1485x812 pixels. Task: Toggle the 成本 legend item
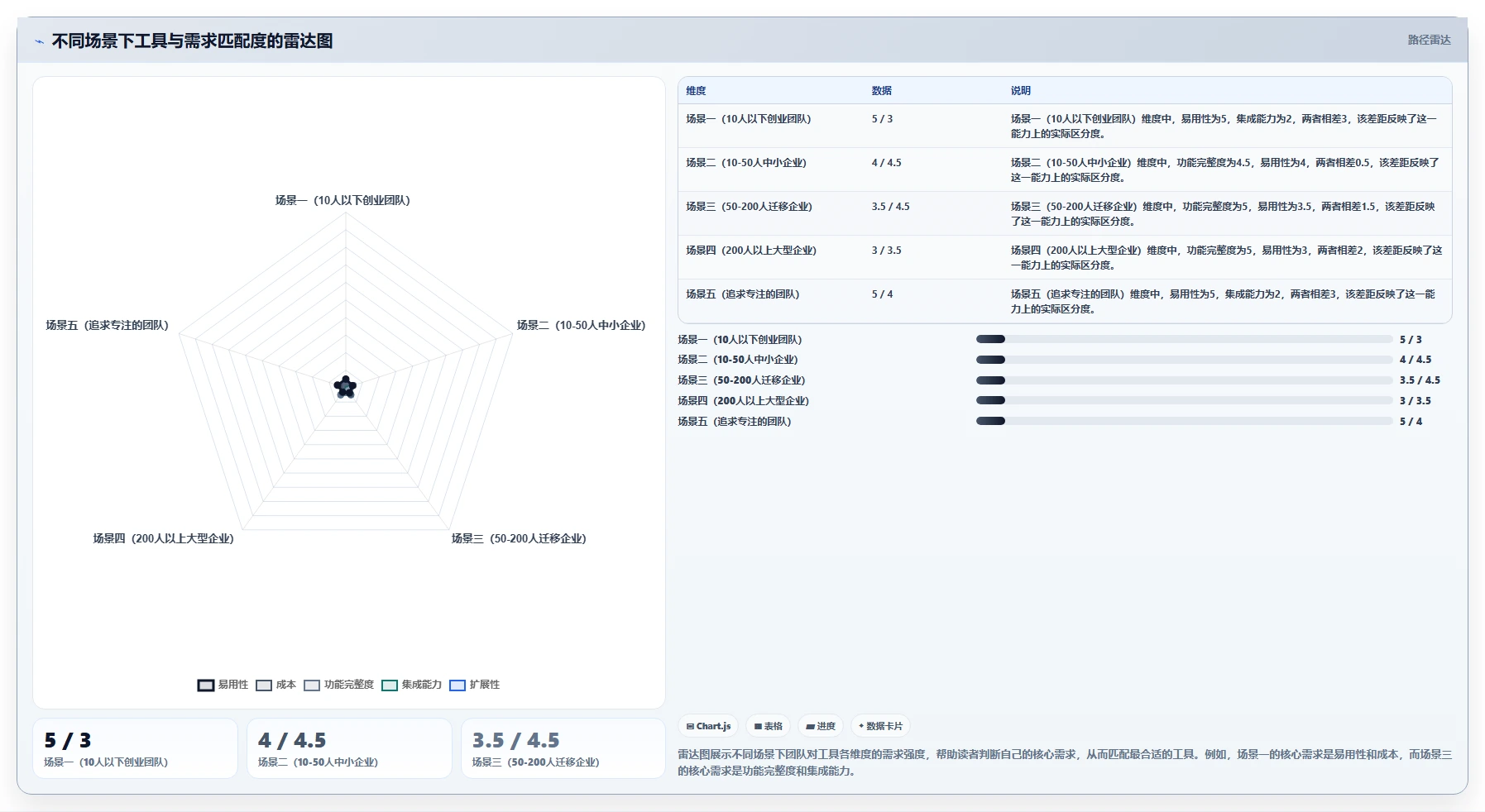tap(275, 685)
